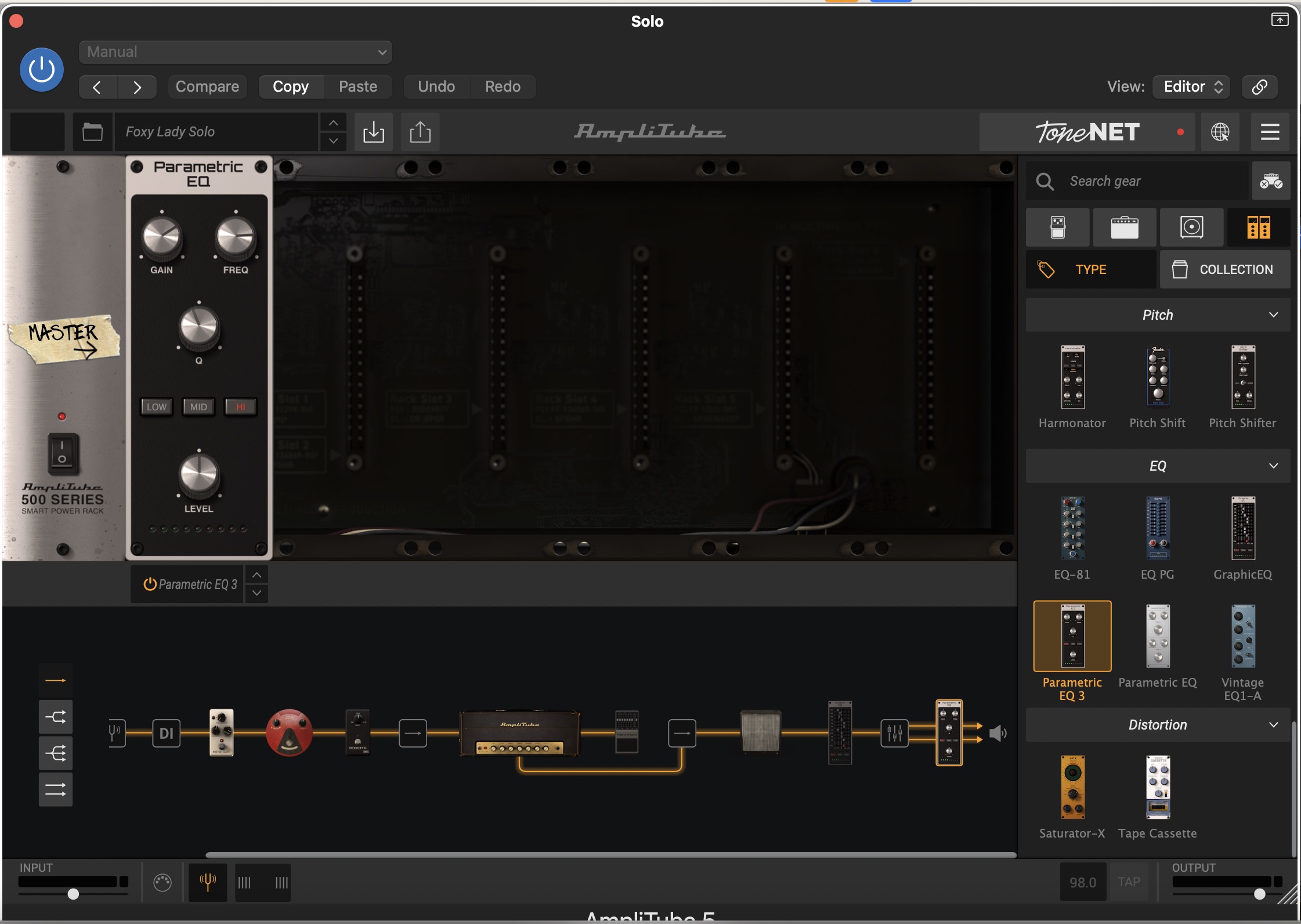Screen dimensions: 1301x924
Task: Switch to the TYPE filter tab
Action: coord(1091,270)
